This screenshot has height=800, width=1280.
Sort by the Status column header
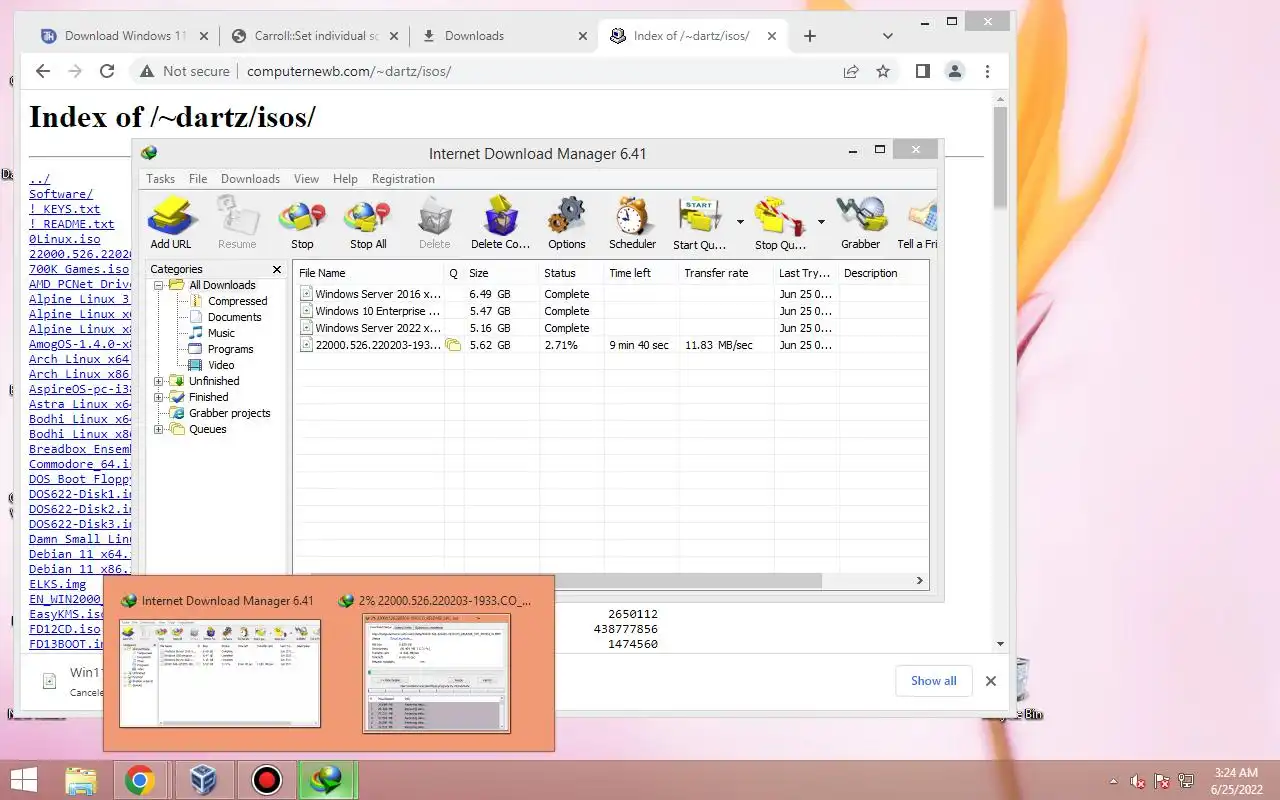point(571,273)
